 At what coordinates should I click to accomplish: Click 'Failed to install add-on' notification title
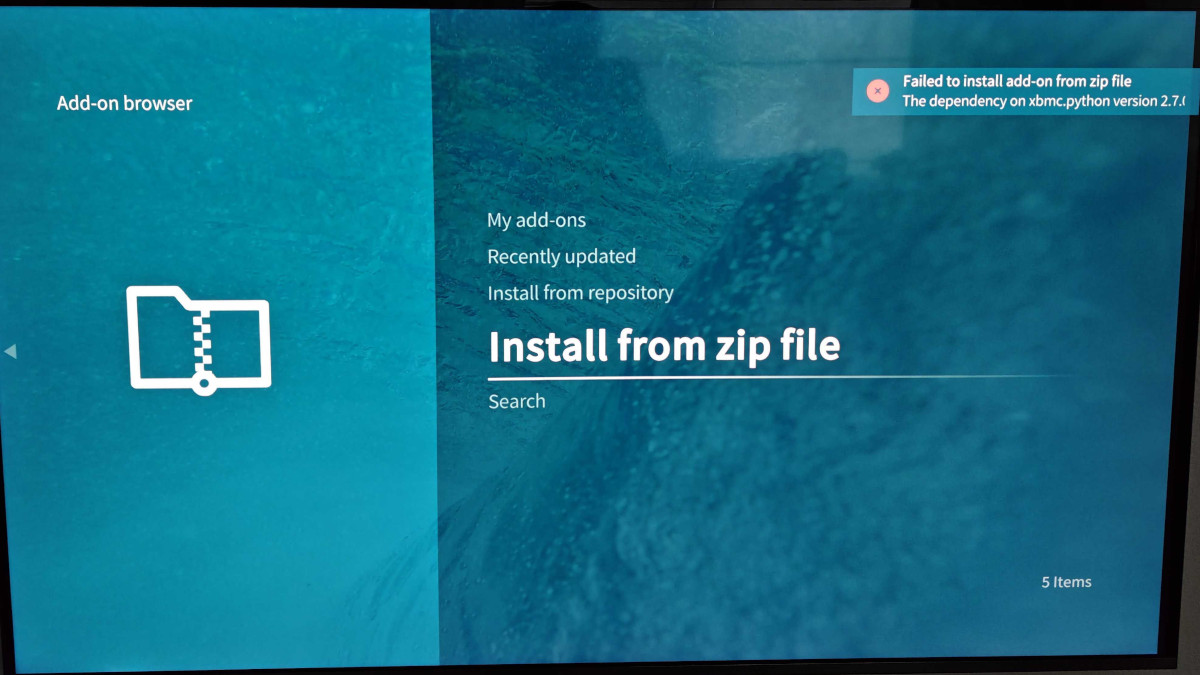(x=1017, y=81)
